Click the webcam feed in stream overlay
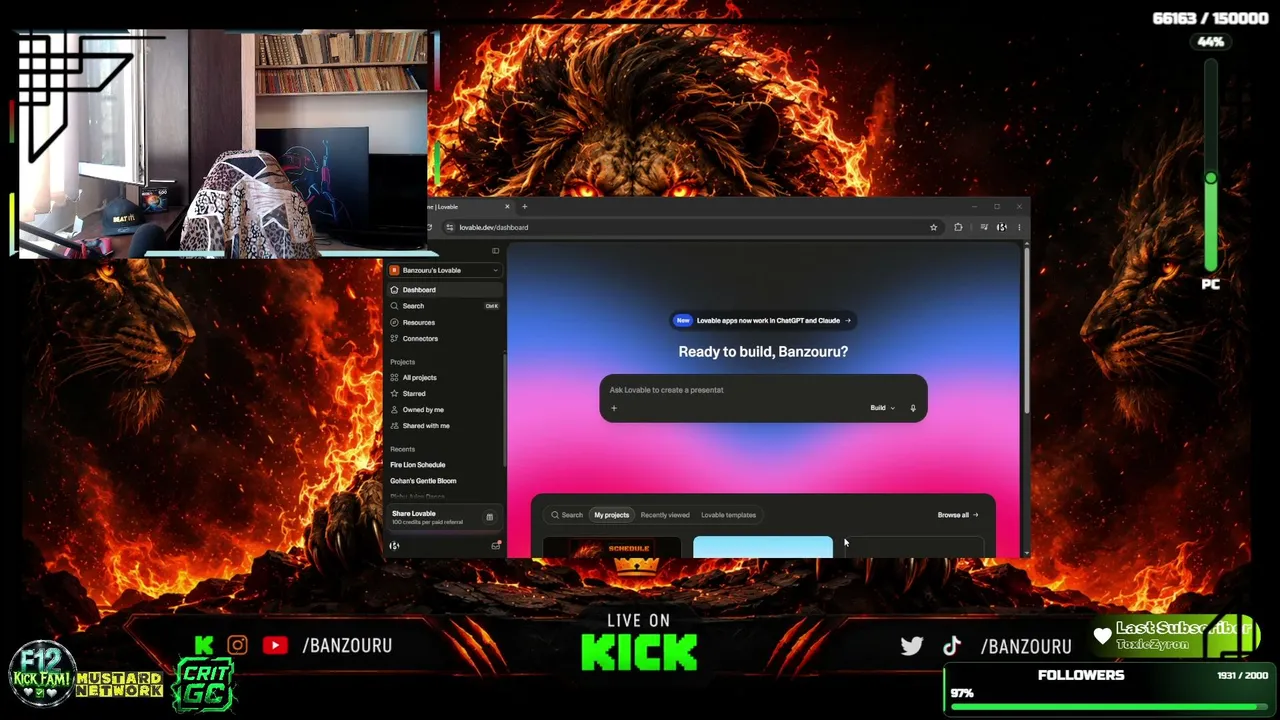The width and height of the screenshot is (1280, 720). [x=223, y=144]
